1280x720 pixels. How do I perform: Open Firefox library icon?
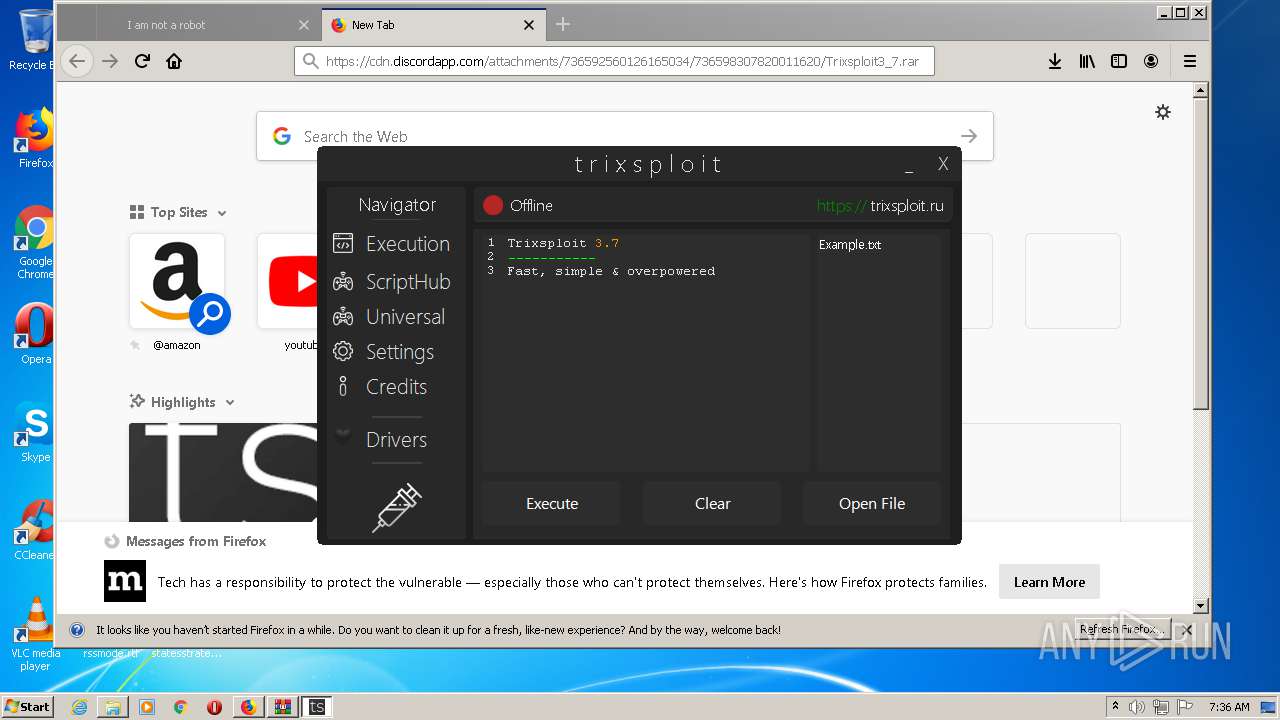[1087, 61]
